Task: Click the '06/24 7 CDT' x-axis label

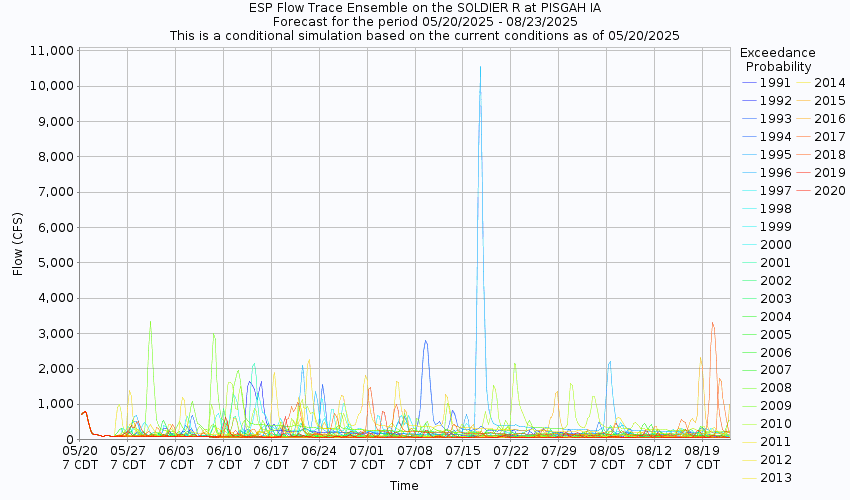Action: click(319, 458)
